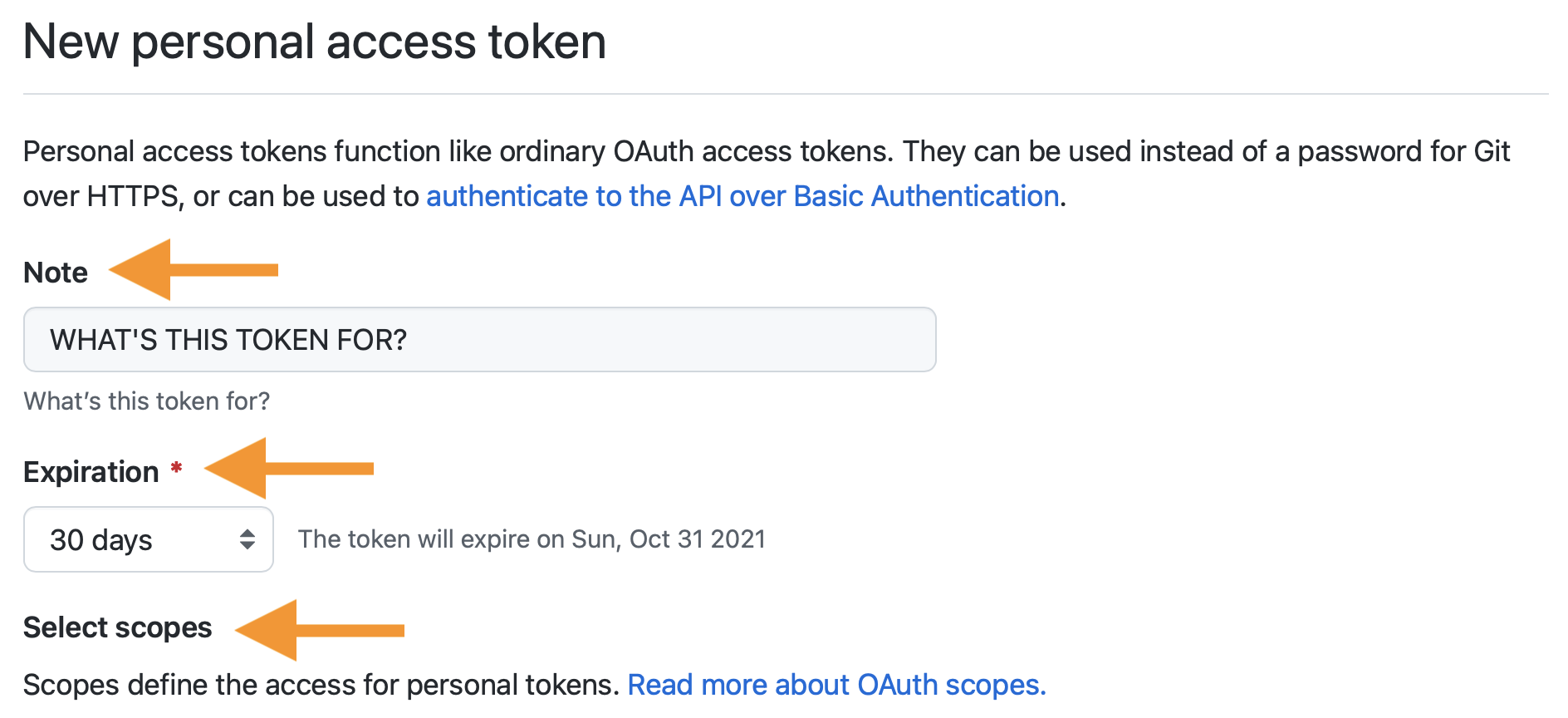The height and width of the screenshot is (718, 1568).
Task: Click the New personal access token title
Action: pyautogui.click(x=314, y=42)
